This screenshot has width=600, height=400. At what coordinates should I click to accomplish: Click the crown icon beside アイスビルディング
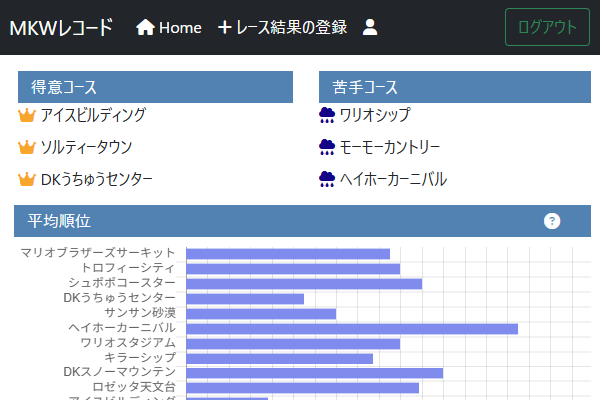tap(27, 116)
